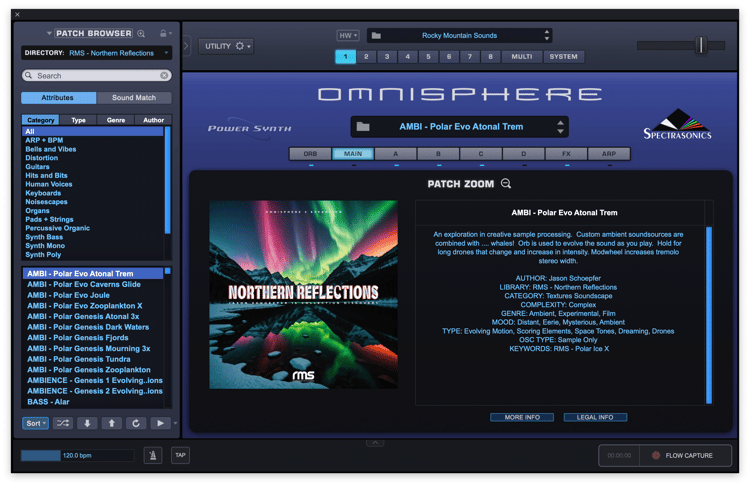Click the Patch Browser lock icon
The width and height of the screenshot is (750, 486).
(x=163, y=33)
